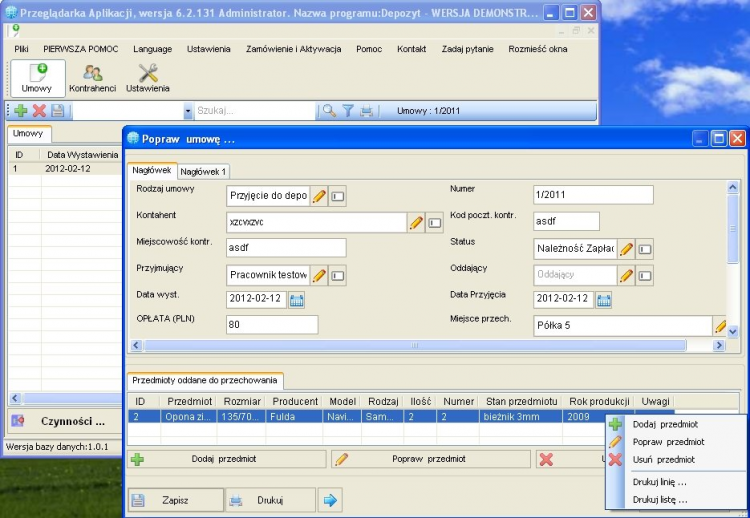Click right arrow of form horizontal scrollbar
Viewport: 750px width, 518px height.
point(718,345)
